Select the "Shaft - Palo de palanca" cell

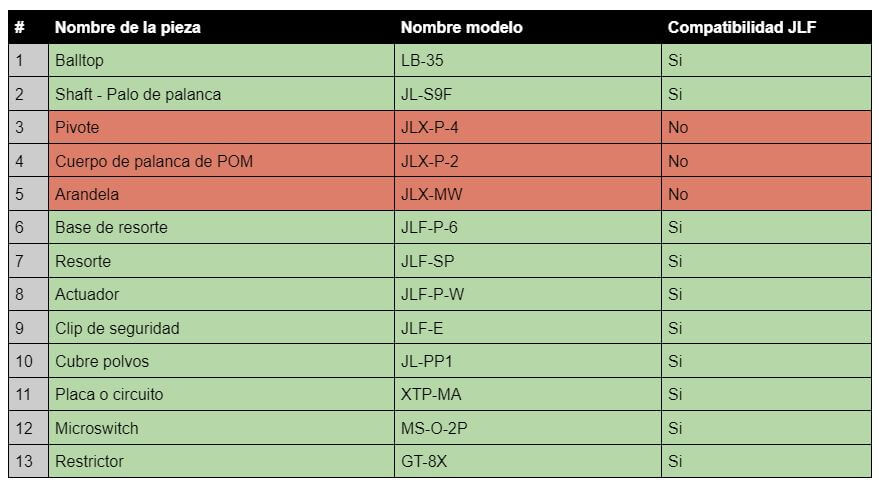138,94
